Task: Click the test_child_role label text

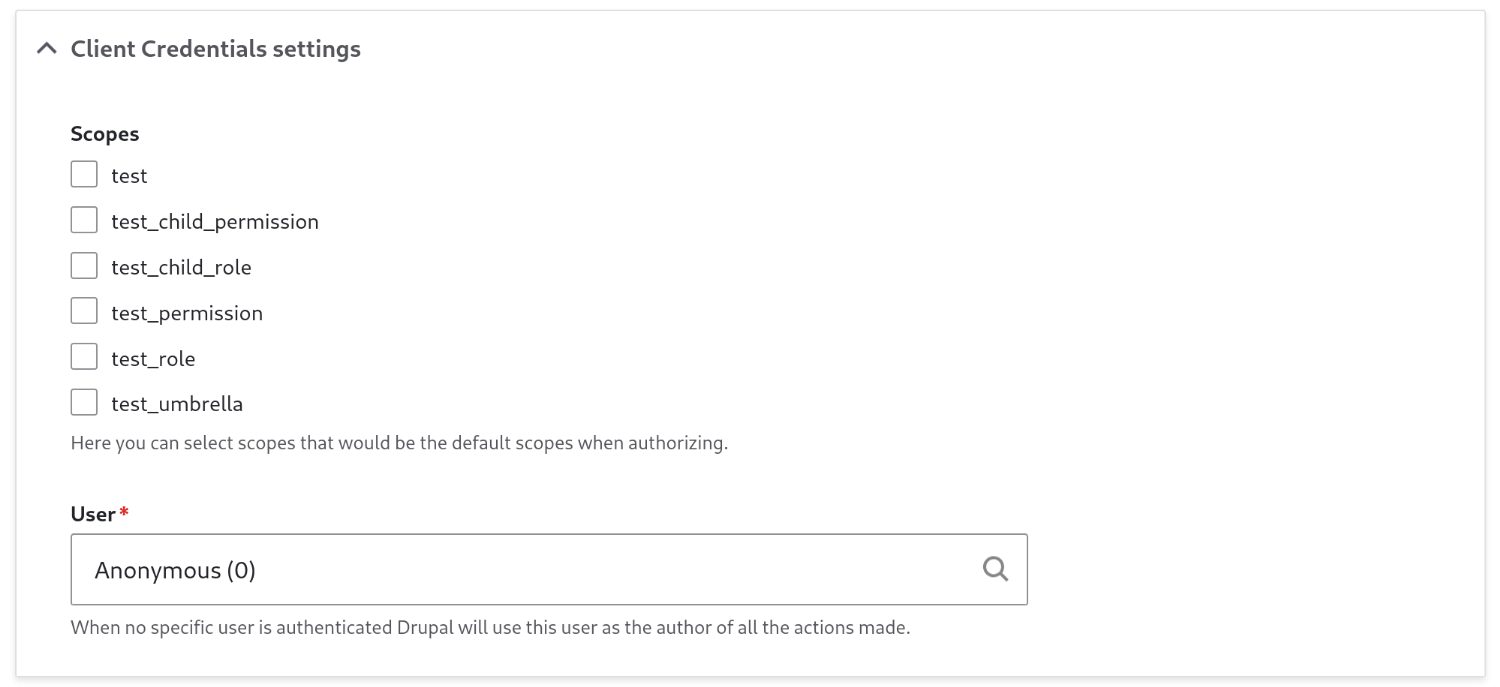Action: [x=181, y=266]
